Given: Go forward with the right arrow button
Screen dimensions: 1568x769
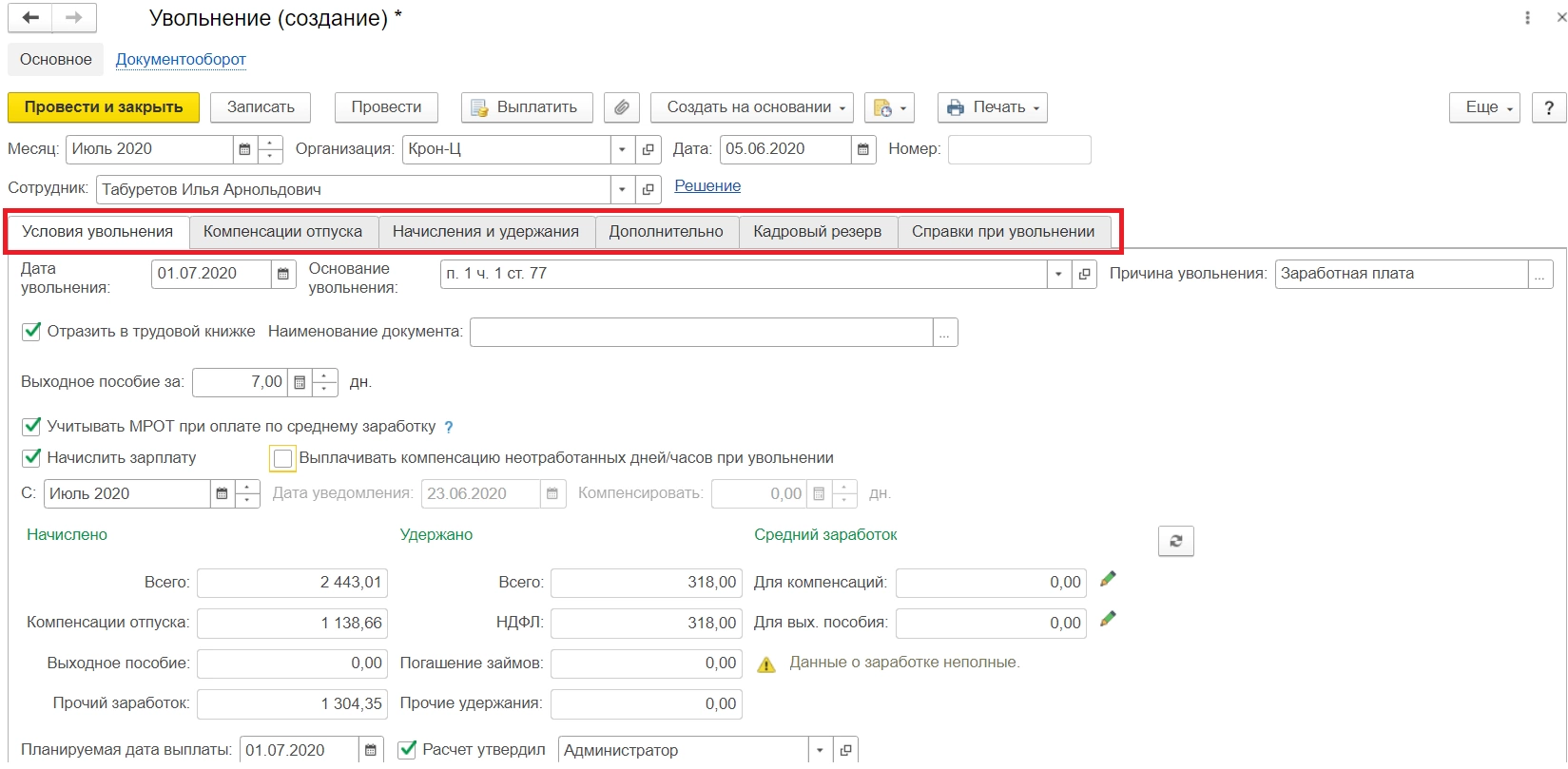Looking at the screenshot, I should (x=74, y=18).
